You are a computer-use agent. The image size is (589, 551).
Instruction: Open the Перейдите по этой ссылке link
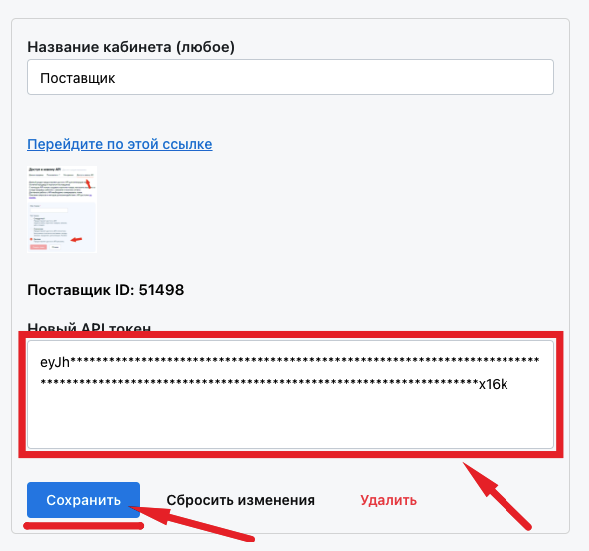[120, 144]
